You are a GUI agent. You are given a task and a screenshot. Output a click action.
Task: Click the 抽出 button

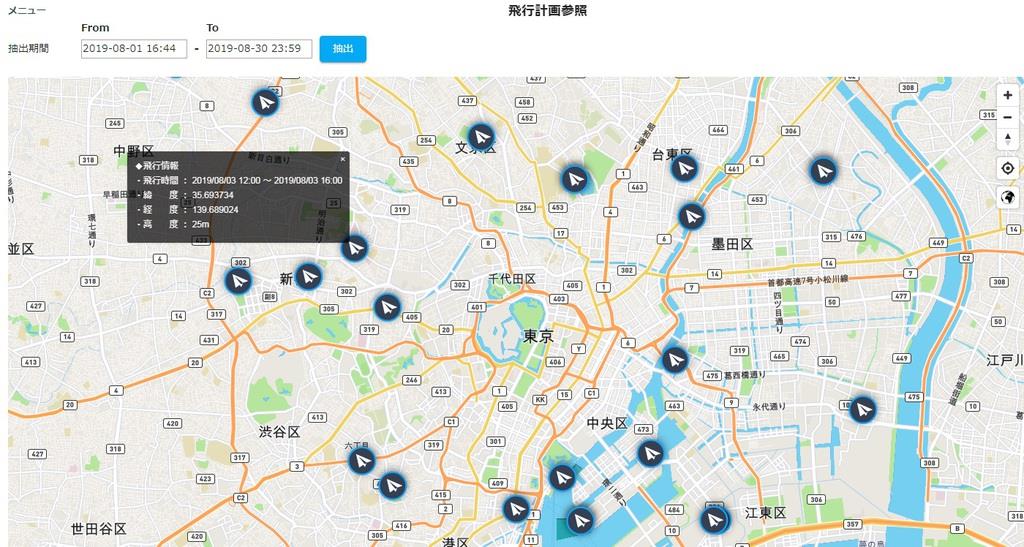342,49
